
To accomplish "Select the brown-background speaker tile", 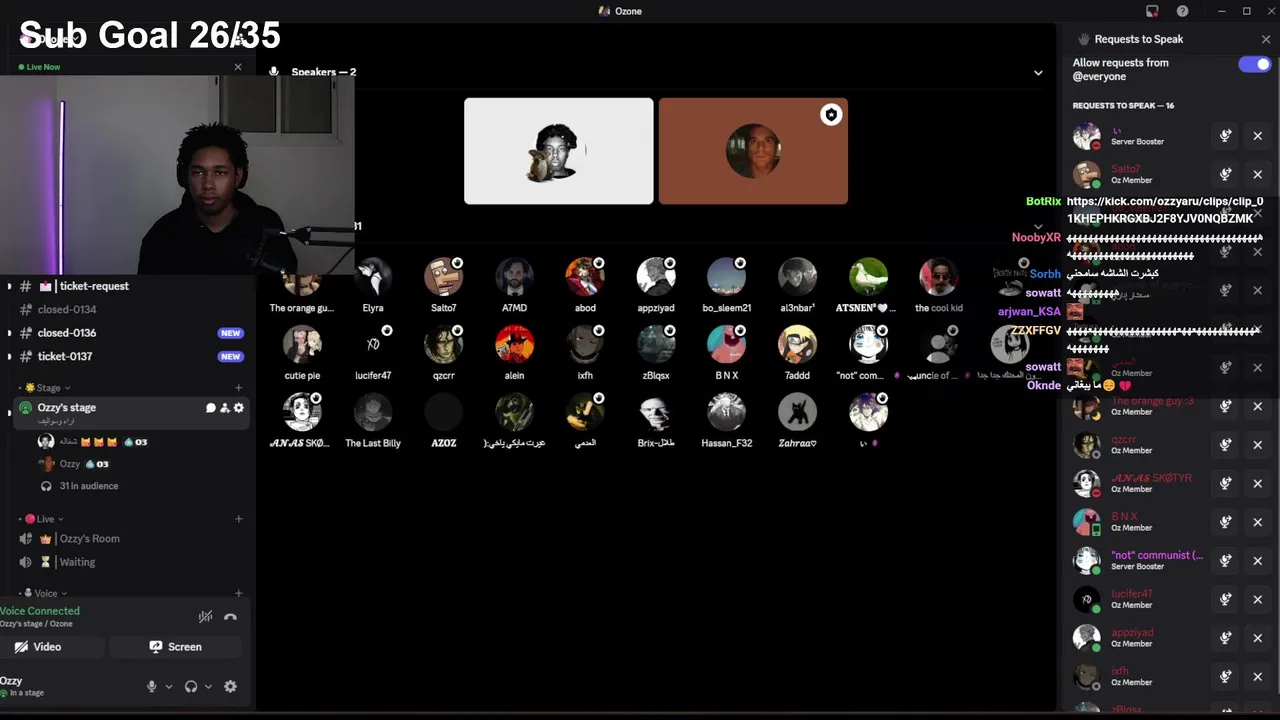I will click(x=753, y=151).
